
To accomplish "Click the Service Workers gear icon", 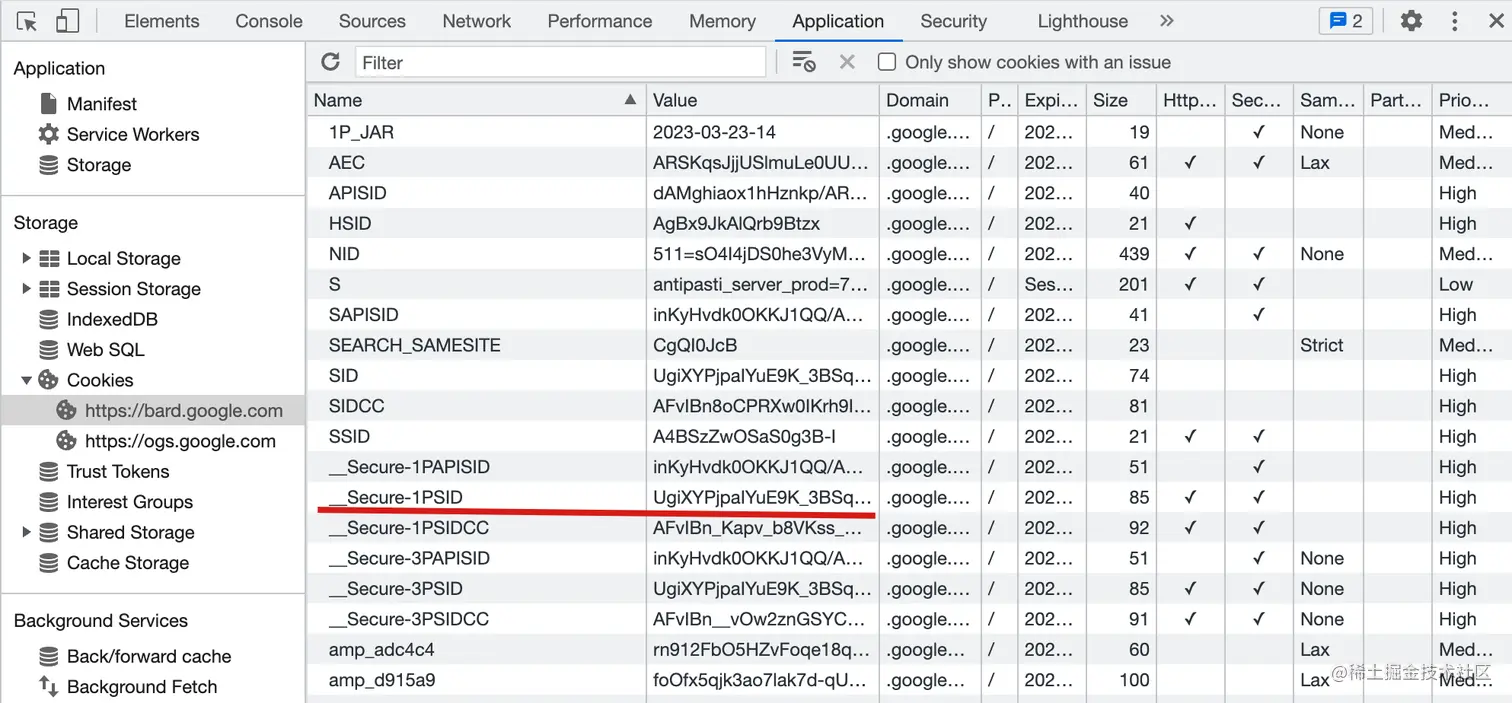I will 48,134.
